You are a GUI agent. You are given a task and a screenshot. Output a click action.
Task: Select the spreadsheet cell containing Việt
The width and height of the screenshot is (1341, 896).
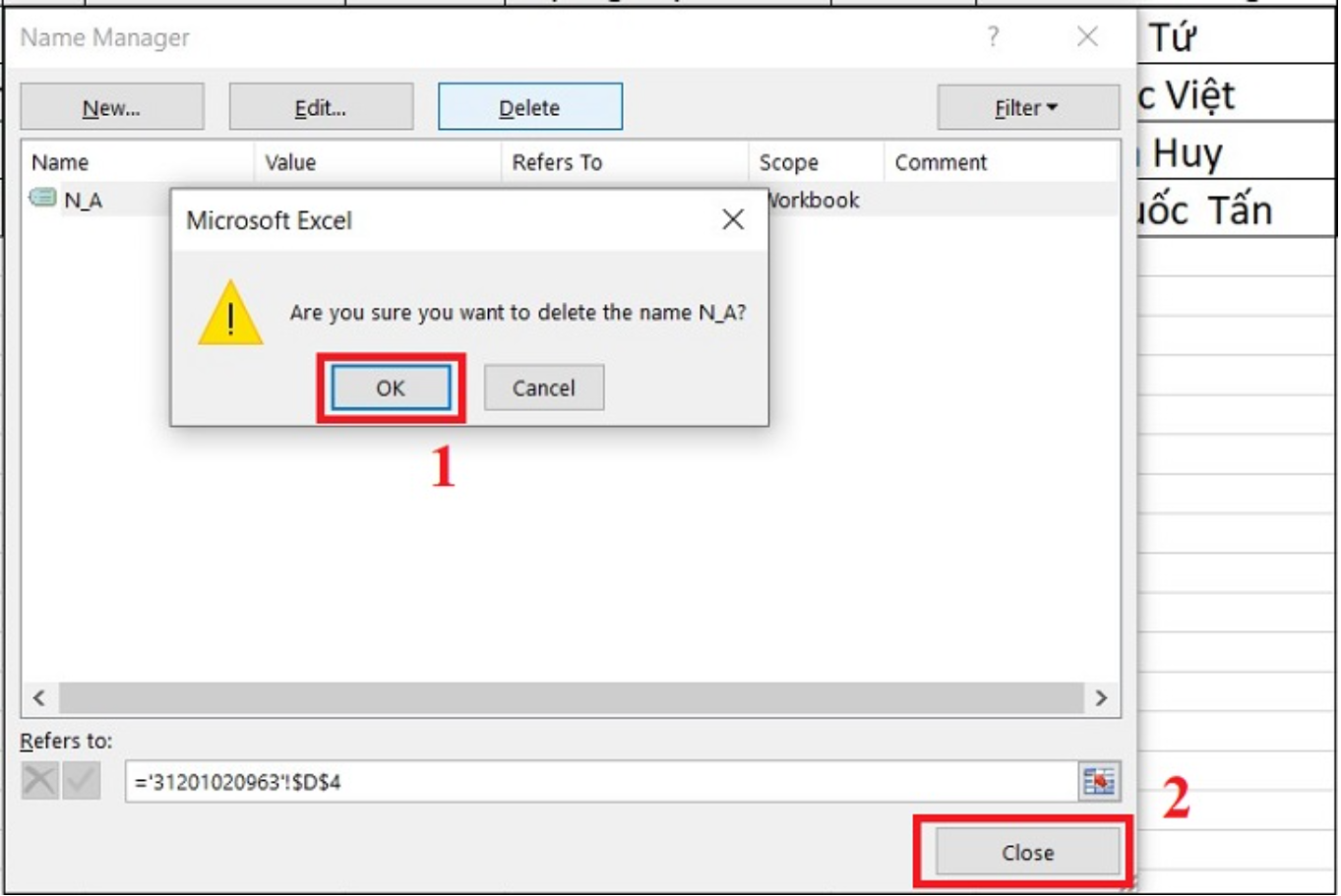1237,93
